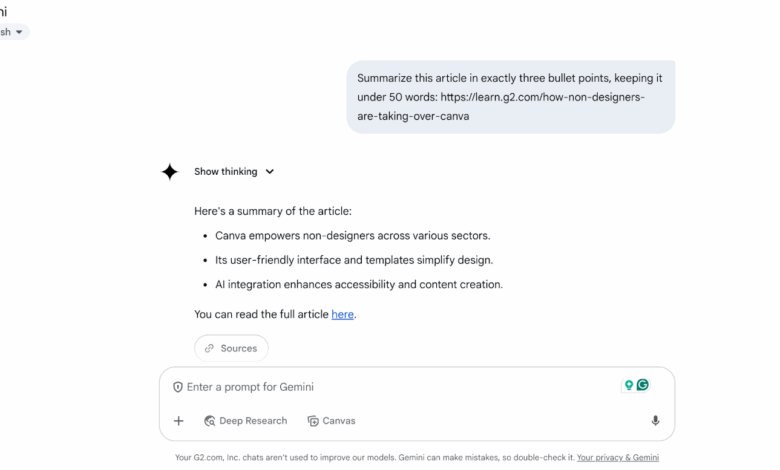The image size is (780, 470).
Task: Open the "Your privacy & Gemini" link
Action: pos(618,457)
